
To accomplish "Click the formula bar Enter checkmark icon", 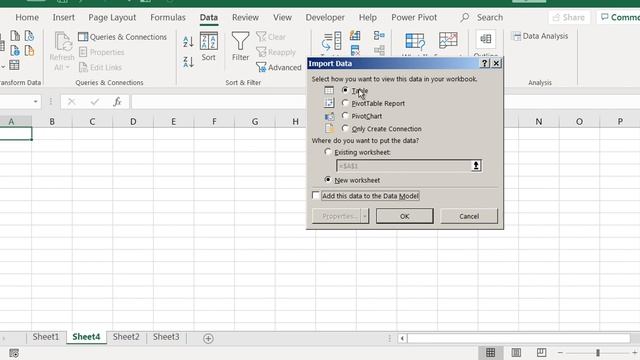I will pyautogui.click(x=95, y=102).
